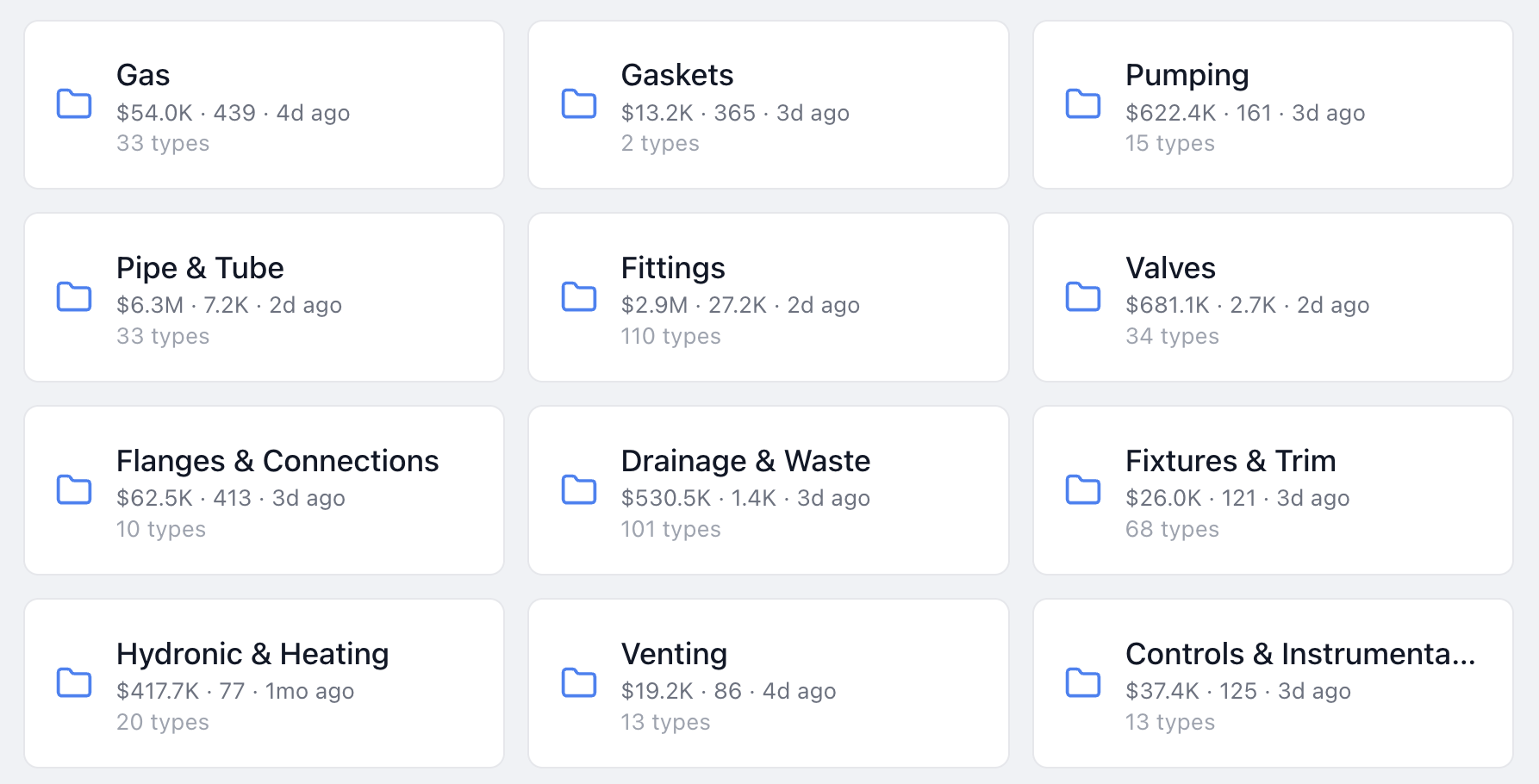
Task: Open the Fixtures & Trim folder icon
Action: (1083, 489)
